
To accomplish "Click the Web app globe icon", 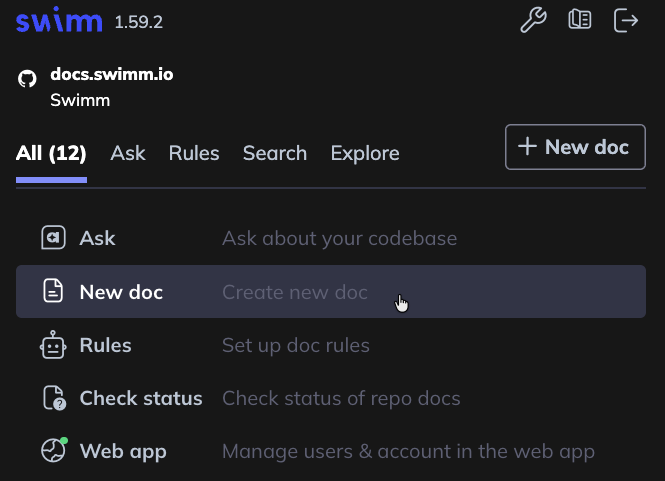I will (54, 450).
